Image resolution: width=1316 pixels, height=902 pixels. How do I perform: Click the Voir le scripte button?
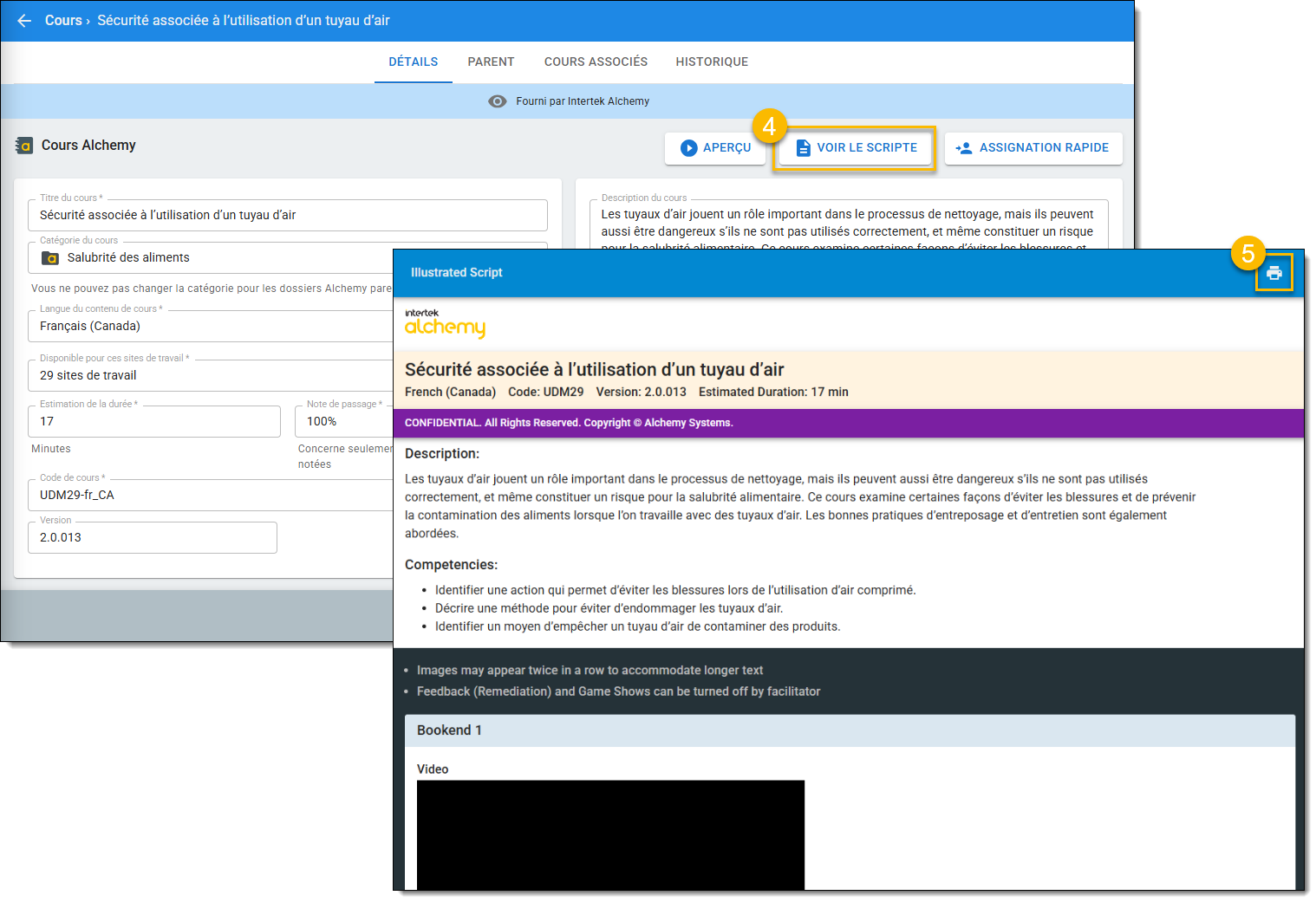855,148
